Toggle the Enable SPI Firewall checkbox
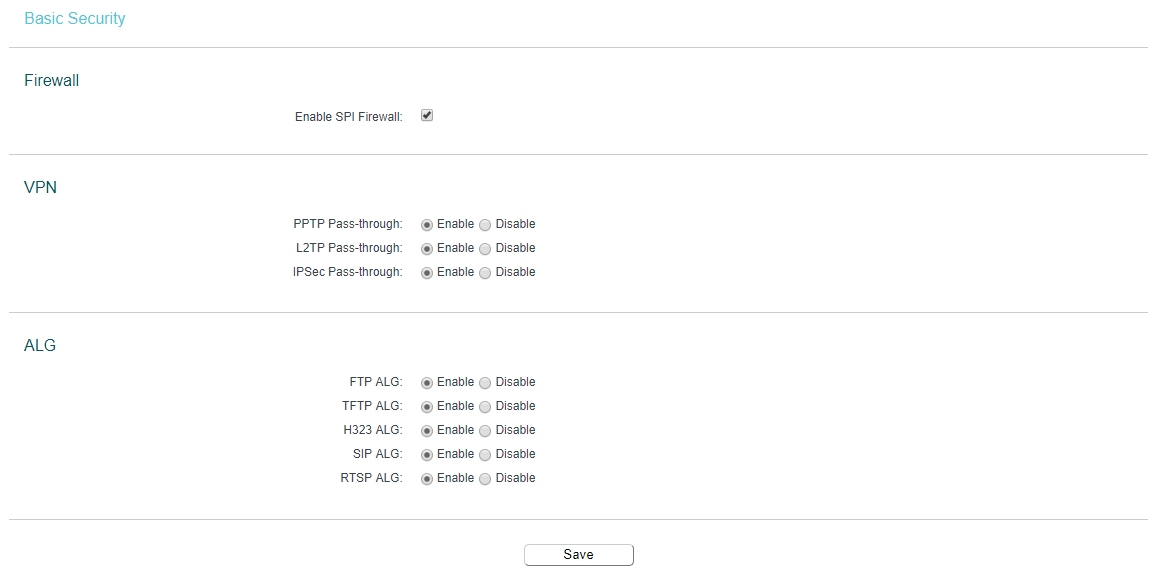 (x=427, y=116)
